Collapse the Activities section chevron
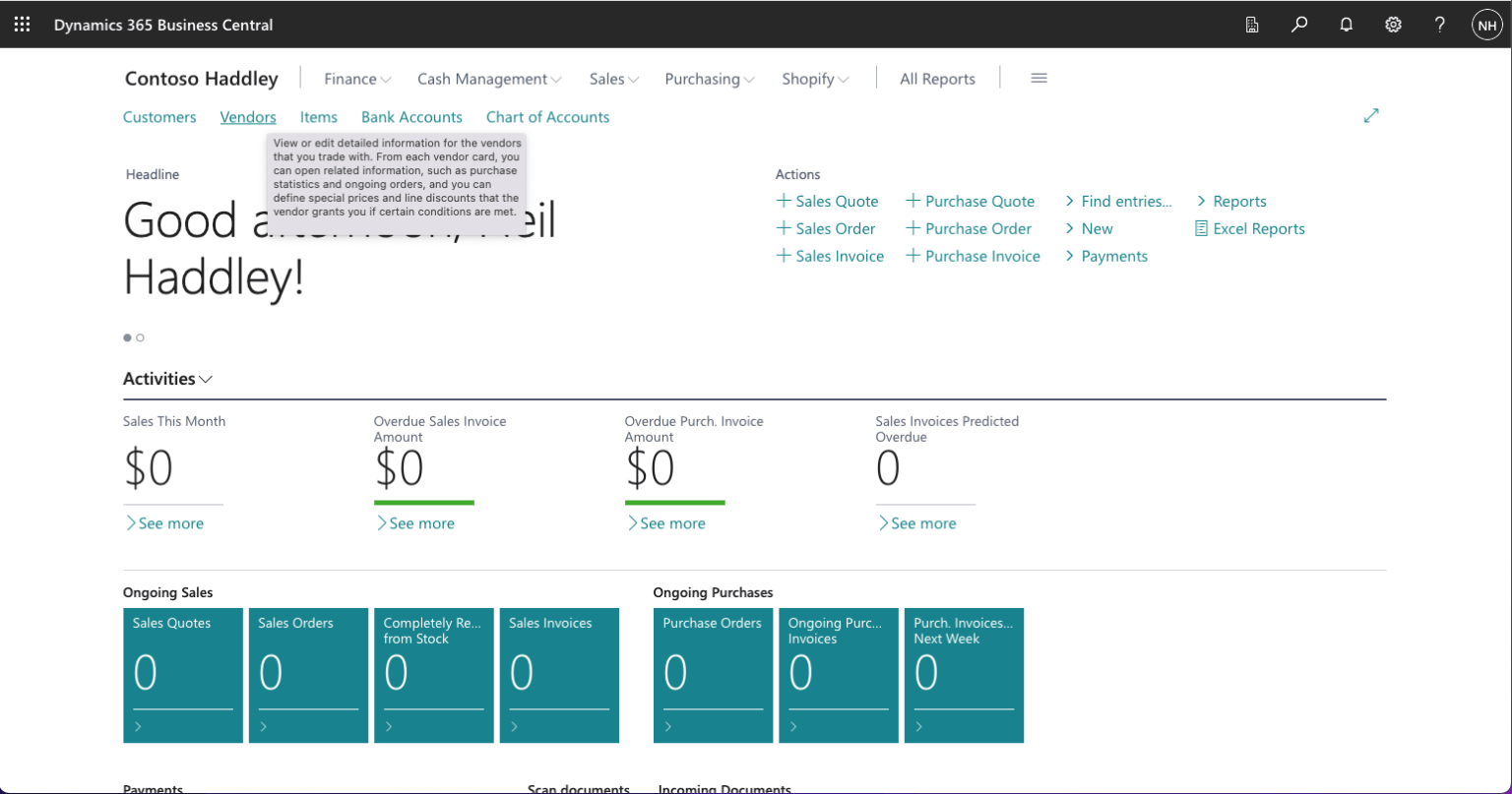1512x794 pixels. point(206,380)
